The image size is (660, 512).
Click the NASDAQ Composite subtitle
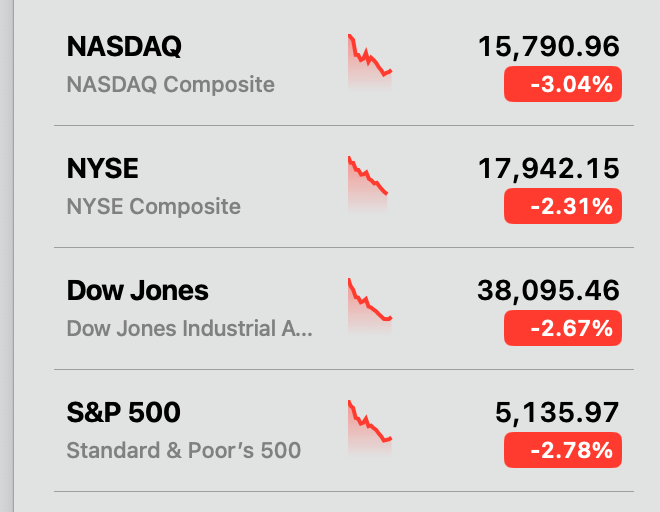170,85
